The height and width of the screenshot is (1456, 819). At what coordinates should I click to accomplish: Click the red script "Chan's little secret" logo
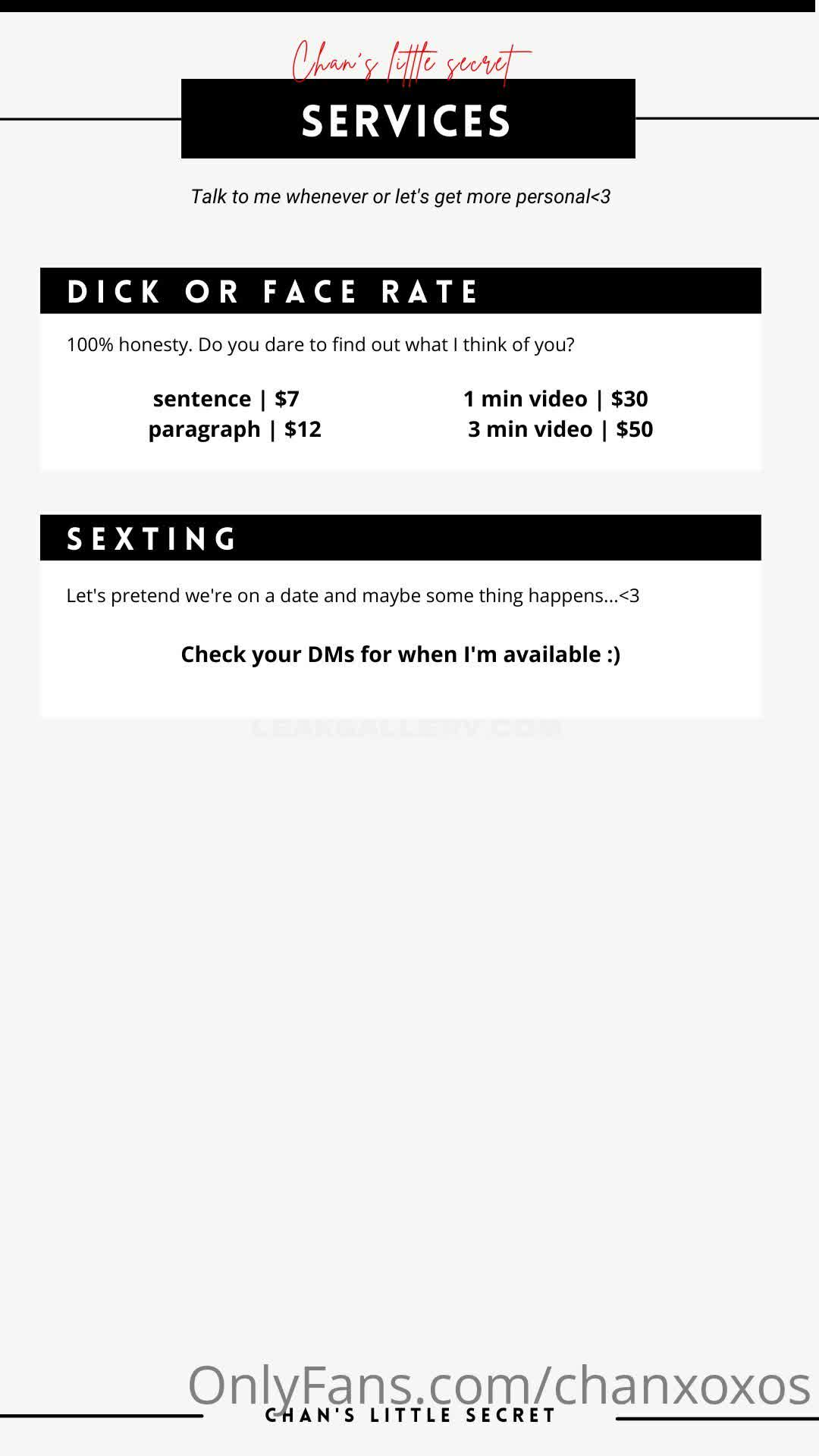pos(409,62)
